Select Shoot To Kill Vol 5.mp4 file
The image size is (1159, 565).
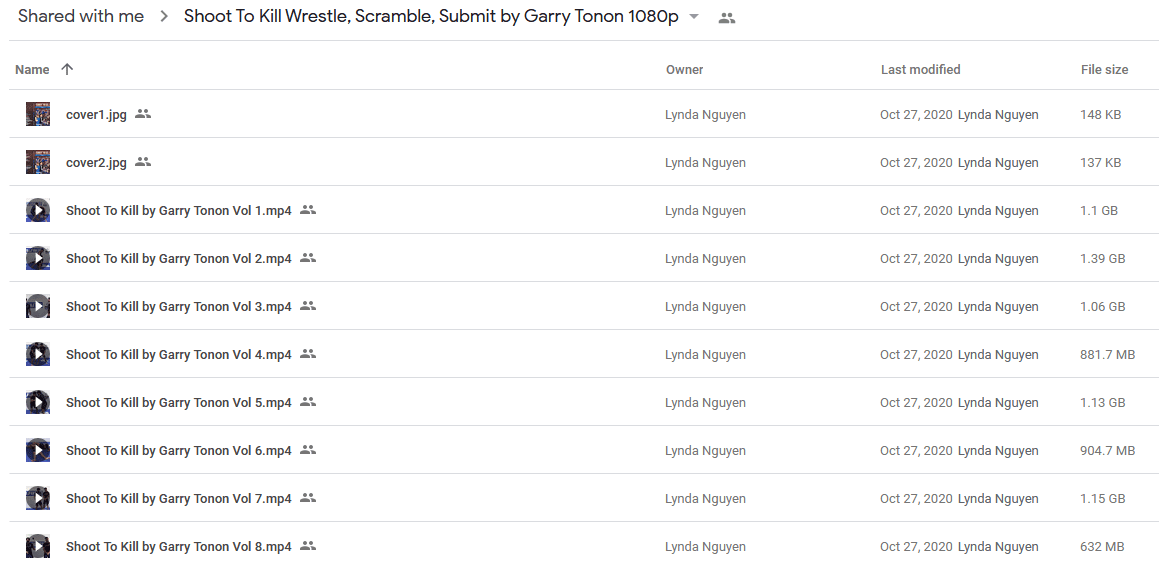click(580, 402)
